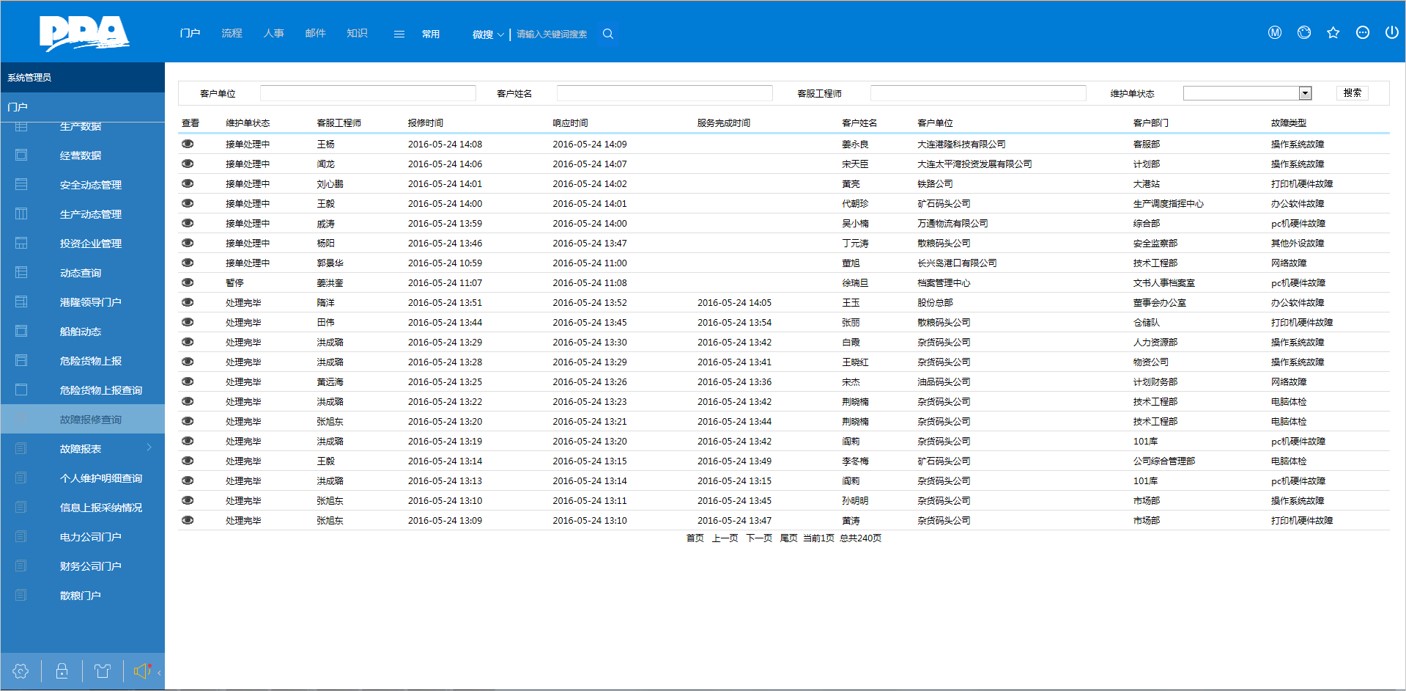This screenshot has height=691, width=1406.
Task: Click the icon beside 电力公司门户
Action: [x=21, y=537]
